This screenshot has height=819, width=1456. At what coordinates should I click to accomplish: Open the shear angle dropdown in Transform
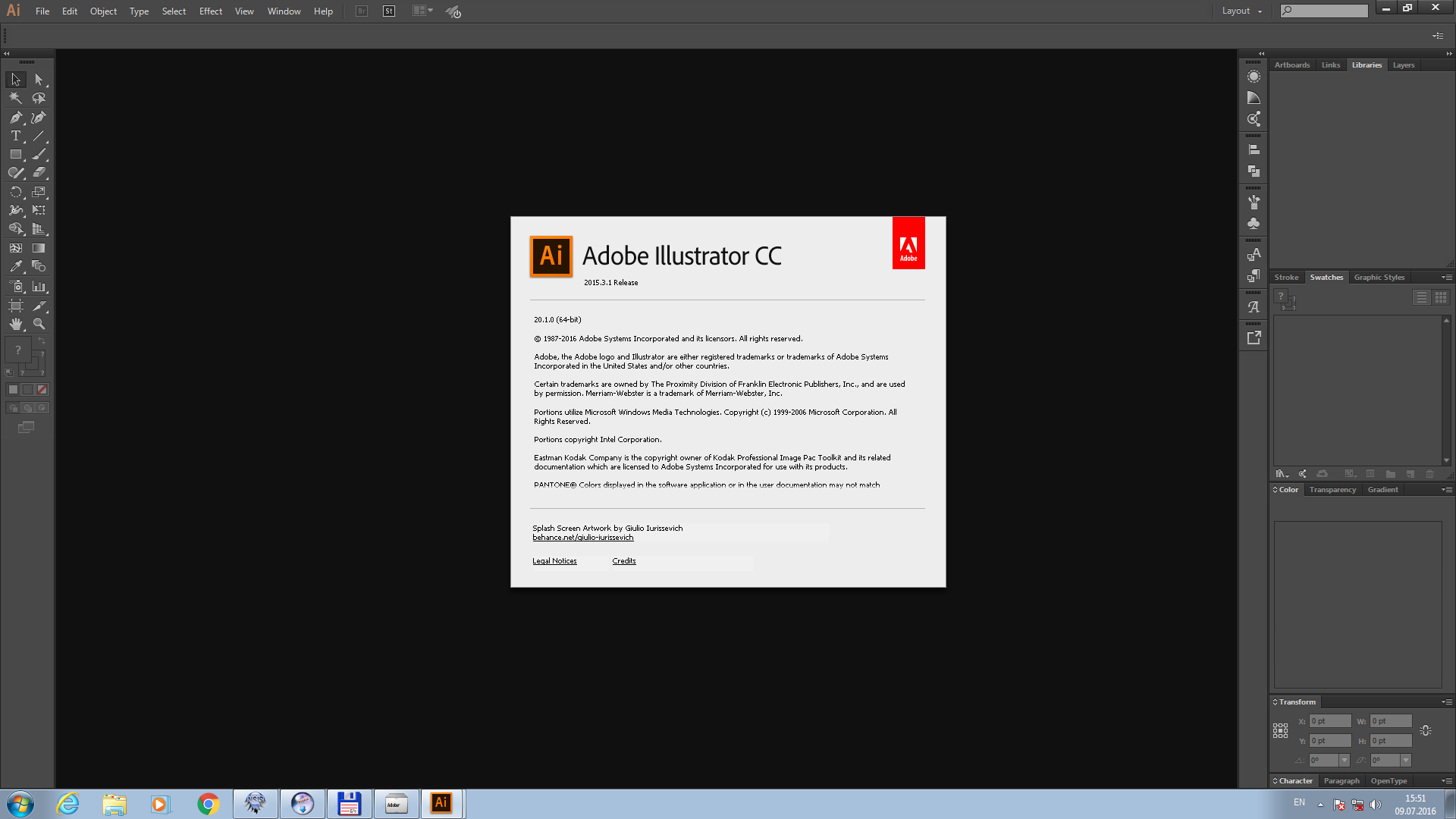click(1406, 761)
